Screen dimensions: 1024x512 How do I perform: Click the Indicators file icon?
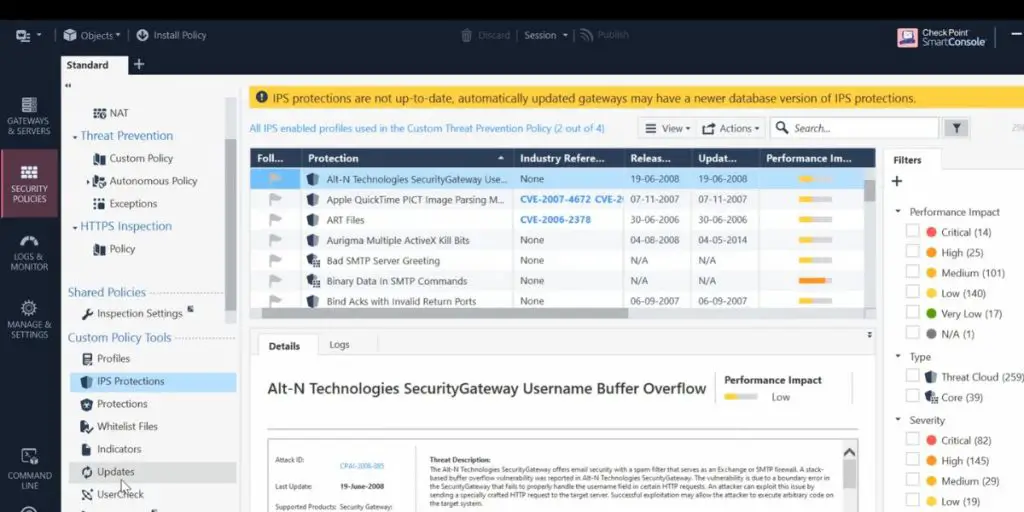[86, 449]
